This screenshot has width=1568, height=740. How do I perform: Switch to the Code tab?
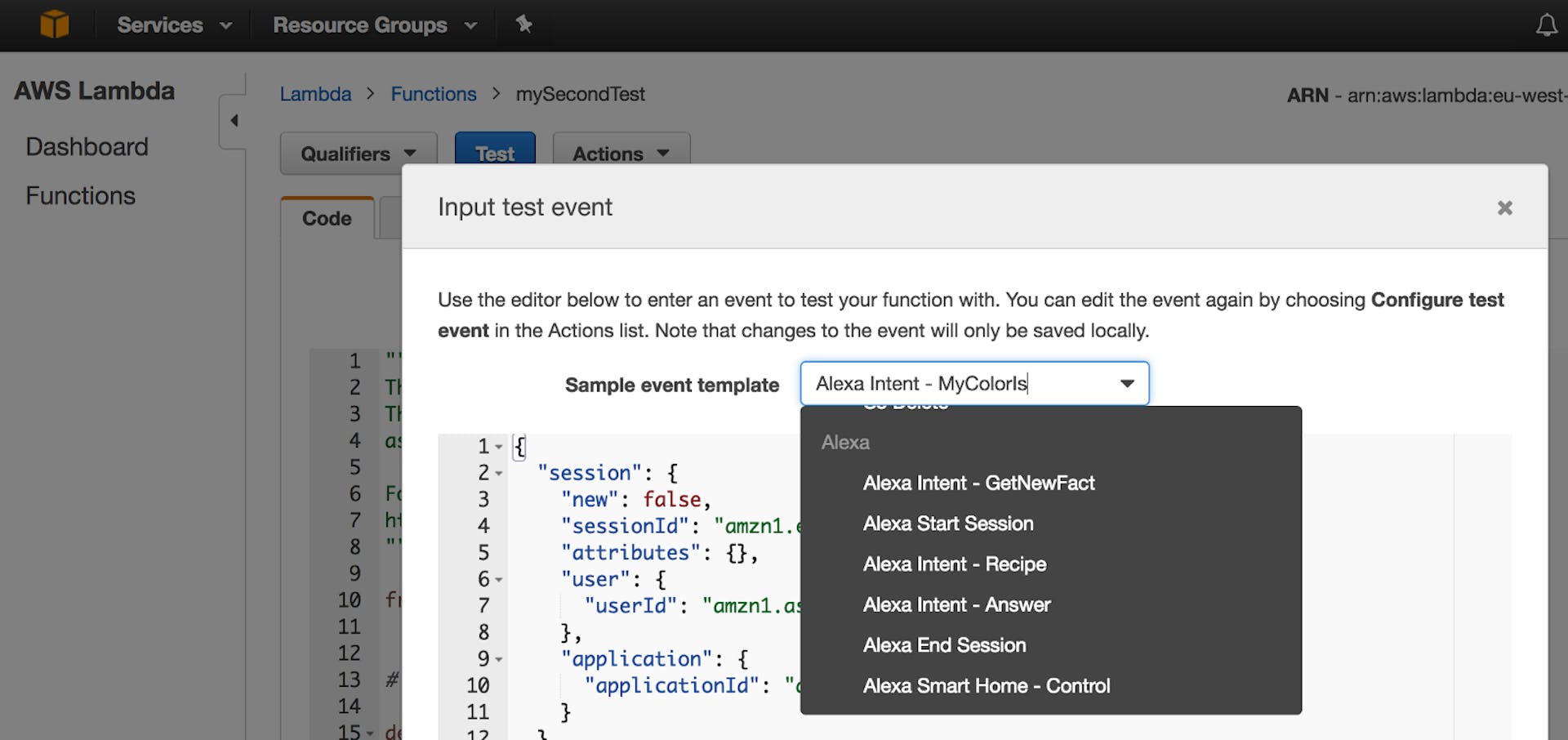[326, 218]
